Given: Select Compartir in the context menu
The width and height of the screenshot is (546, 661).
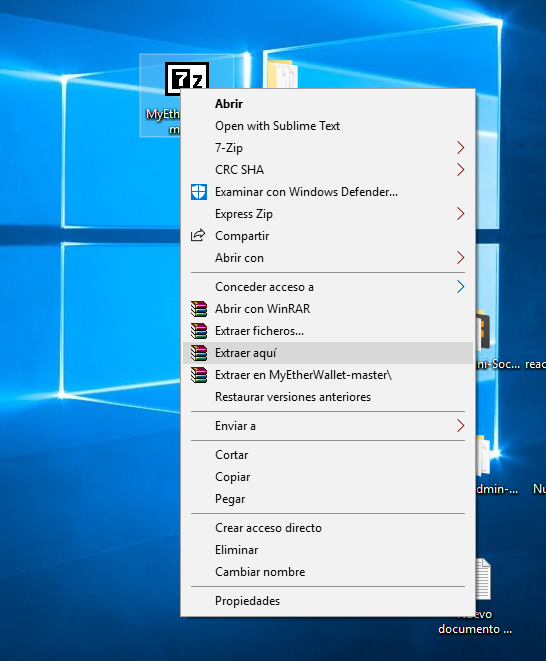Looking at the screenshot, I should click(328, 236).
